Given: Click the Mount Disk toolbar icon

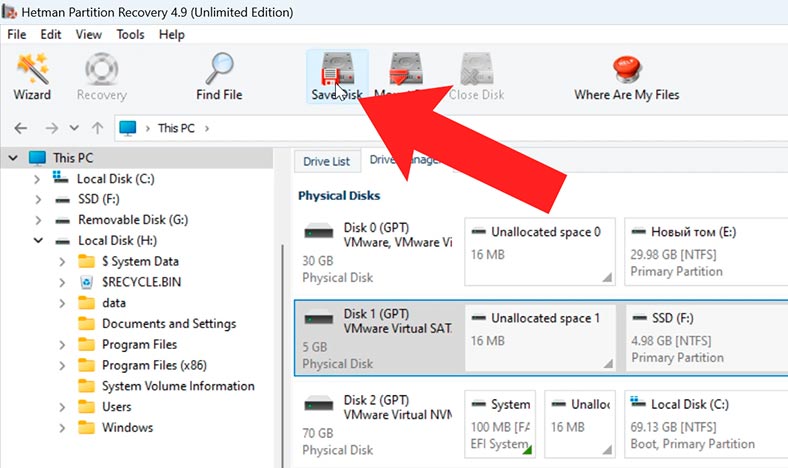Looking at the screenshot, I should [406, 69].
